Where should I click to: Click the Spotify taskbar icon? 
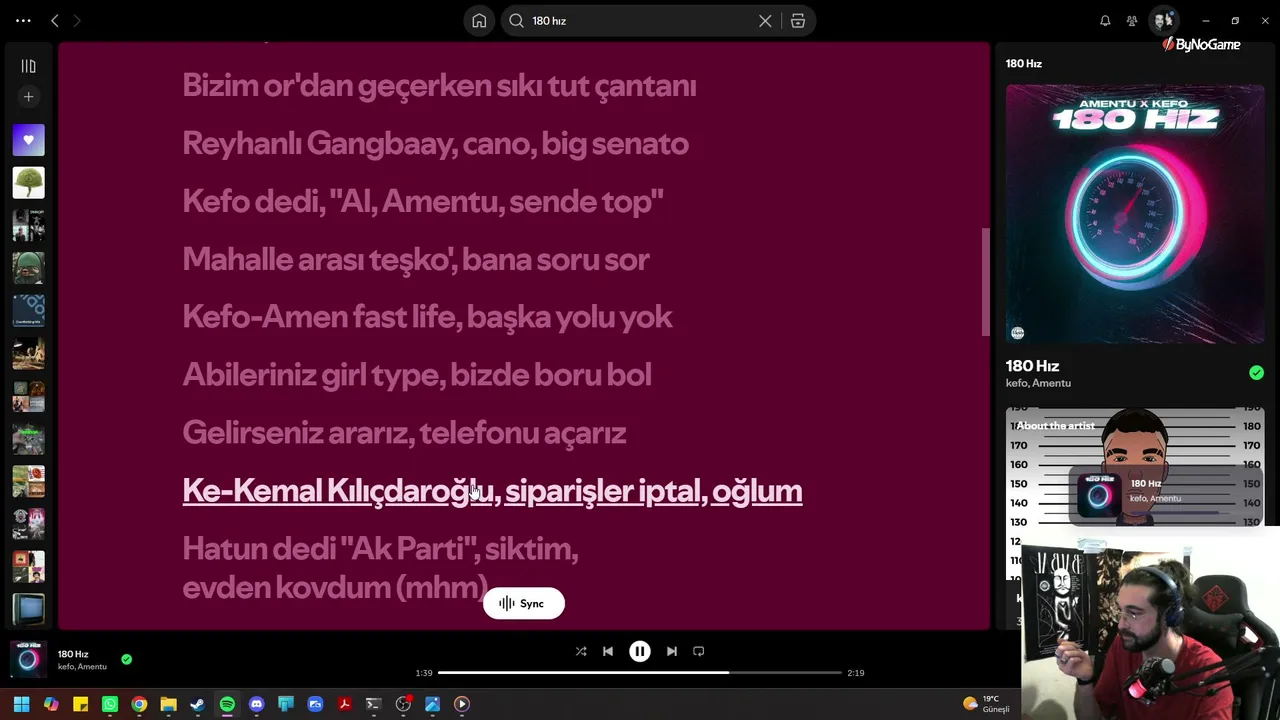click(x=227, y=704)
